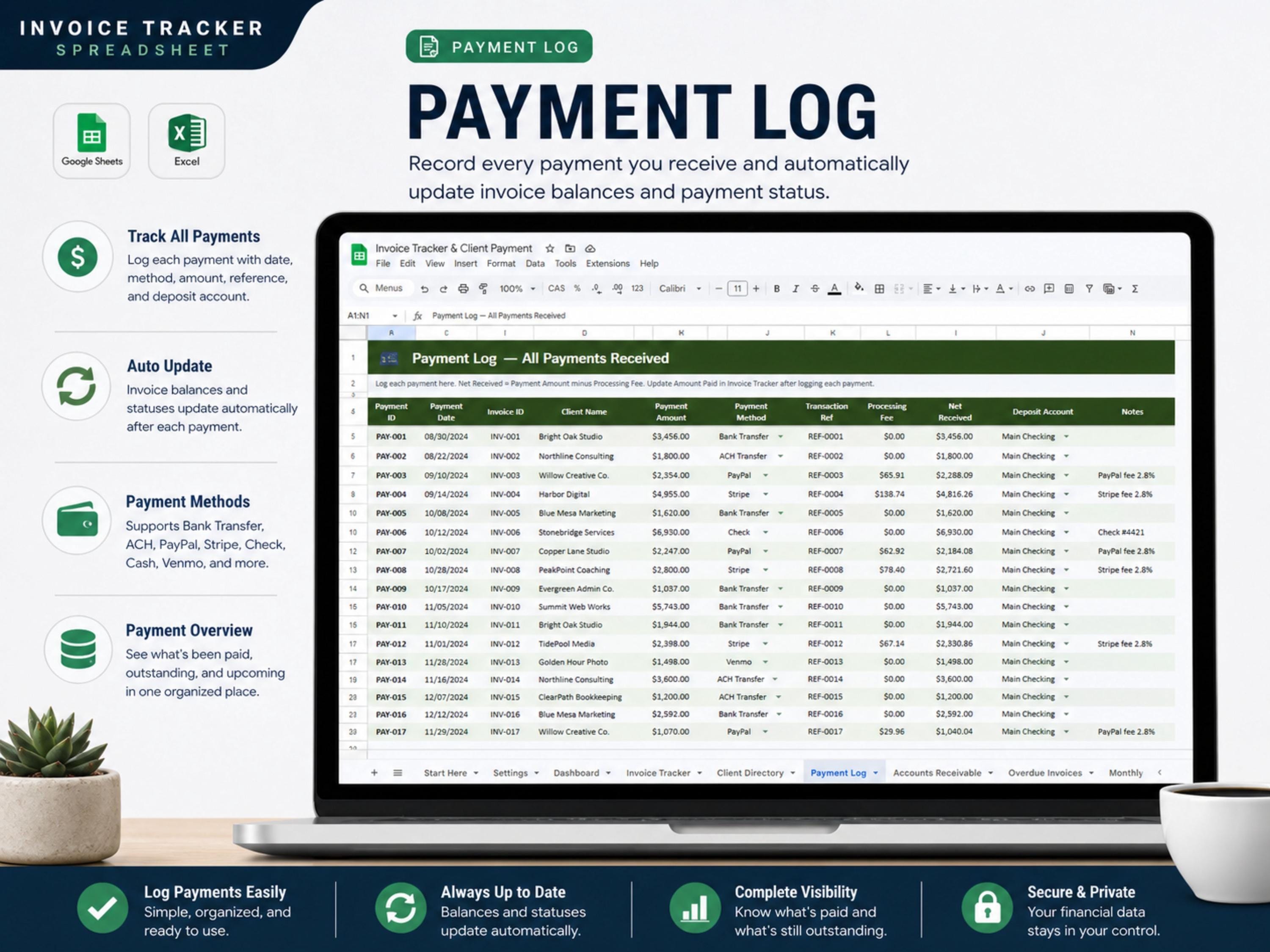
Task: Click the Print icon
Action: (463, 289)
